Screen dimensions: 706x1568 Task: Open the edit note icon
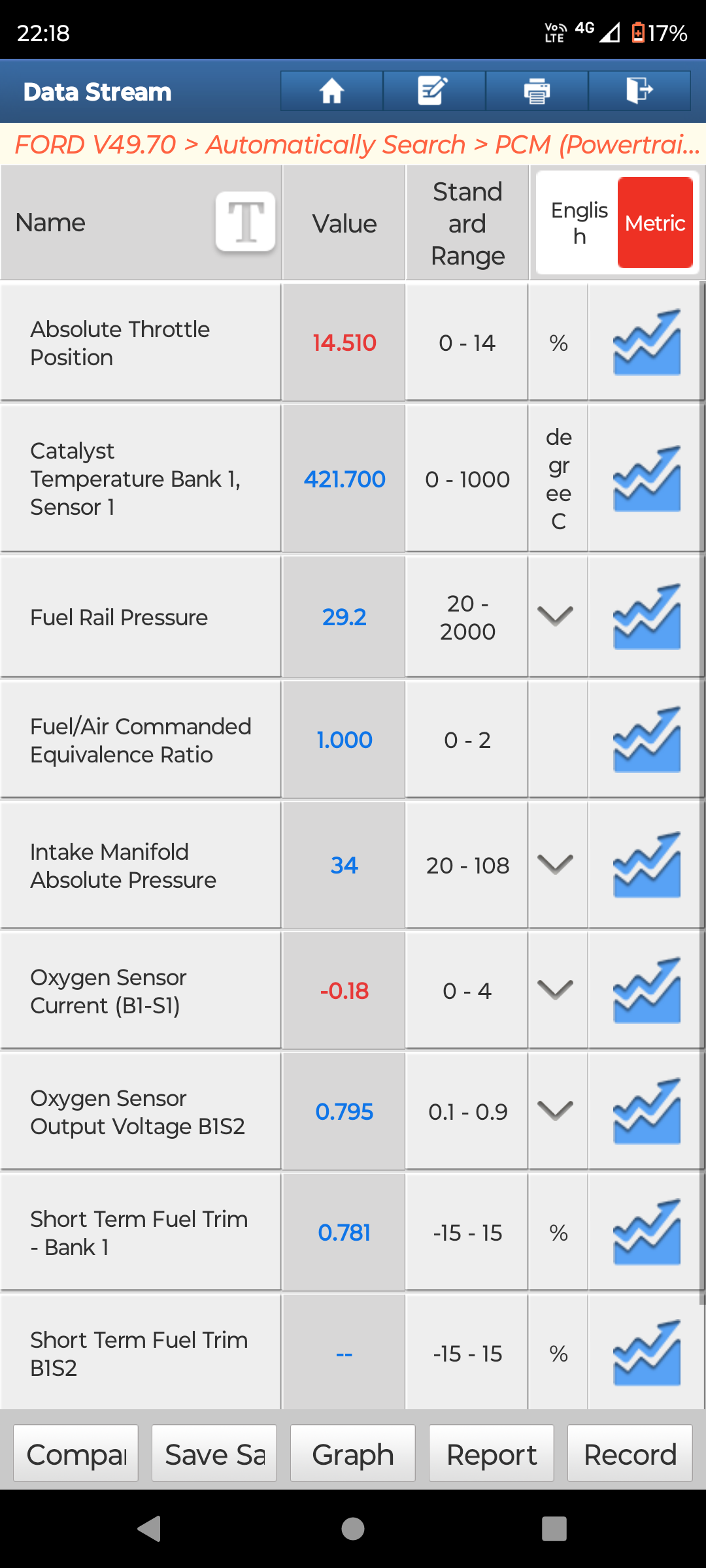[x=433, y=91]
